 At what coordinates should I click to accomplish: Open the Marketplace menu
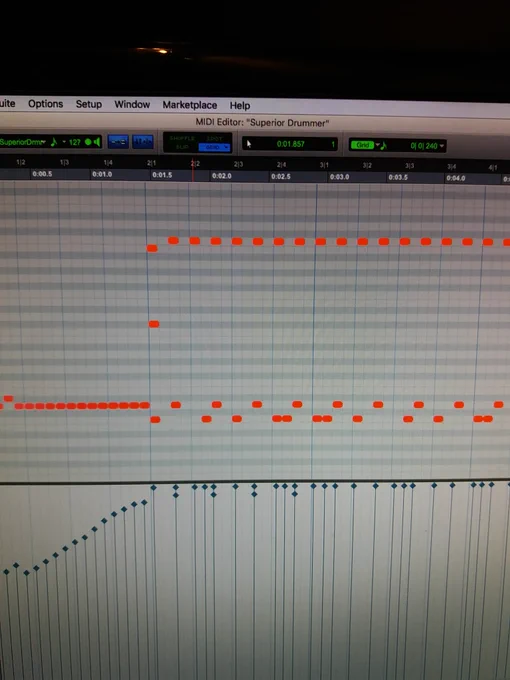[190, 105]
